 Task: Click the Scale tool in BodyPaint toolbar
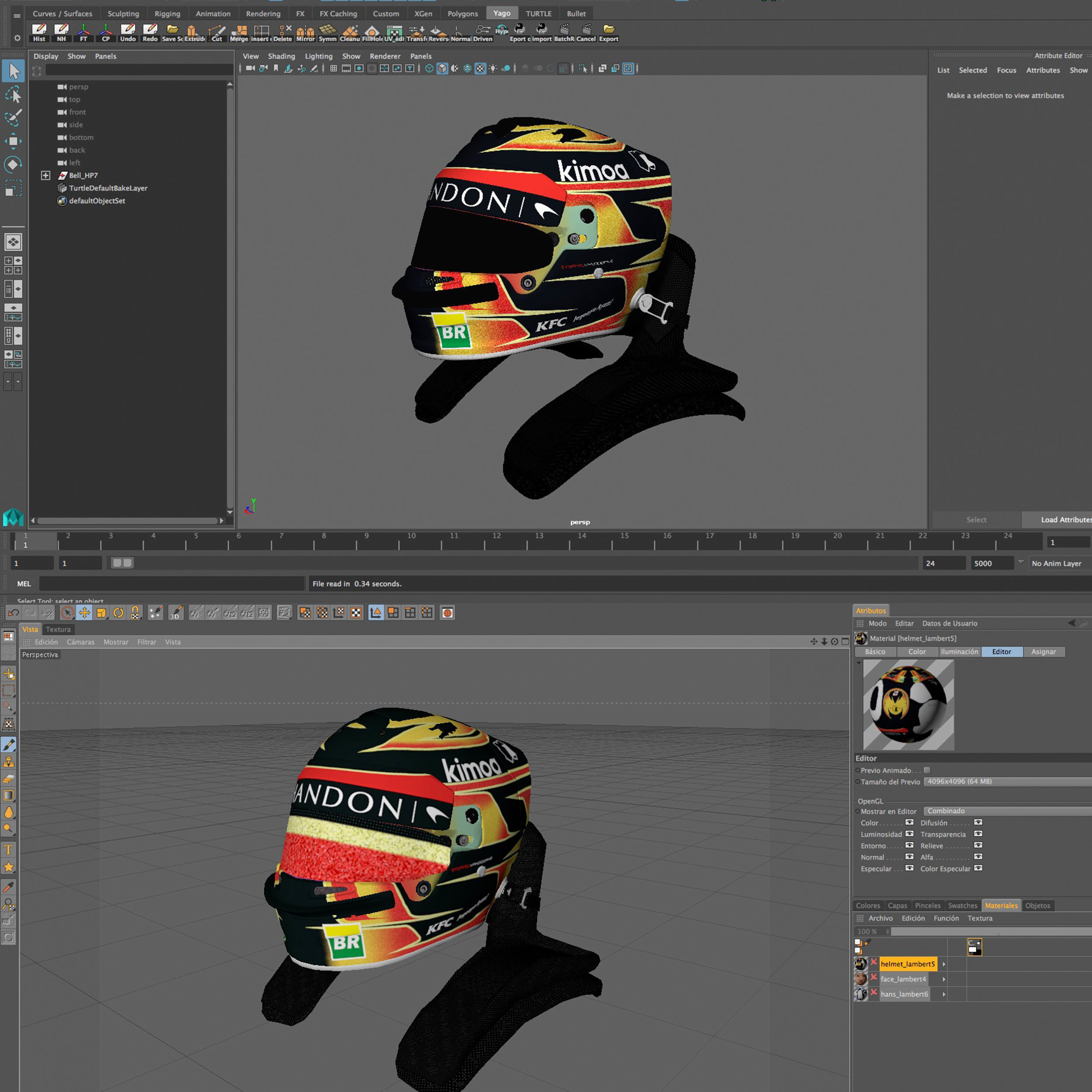tap(101, 613)
